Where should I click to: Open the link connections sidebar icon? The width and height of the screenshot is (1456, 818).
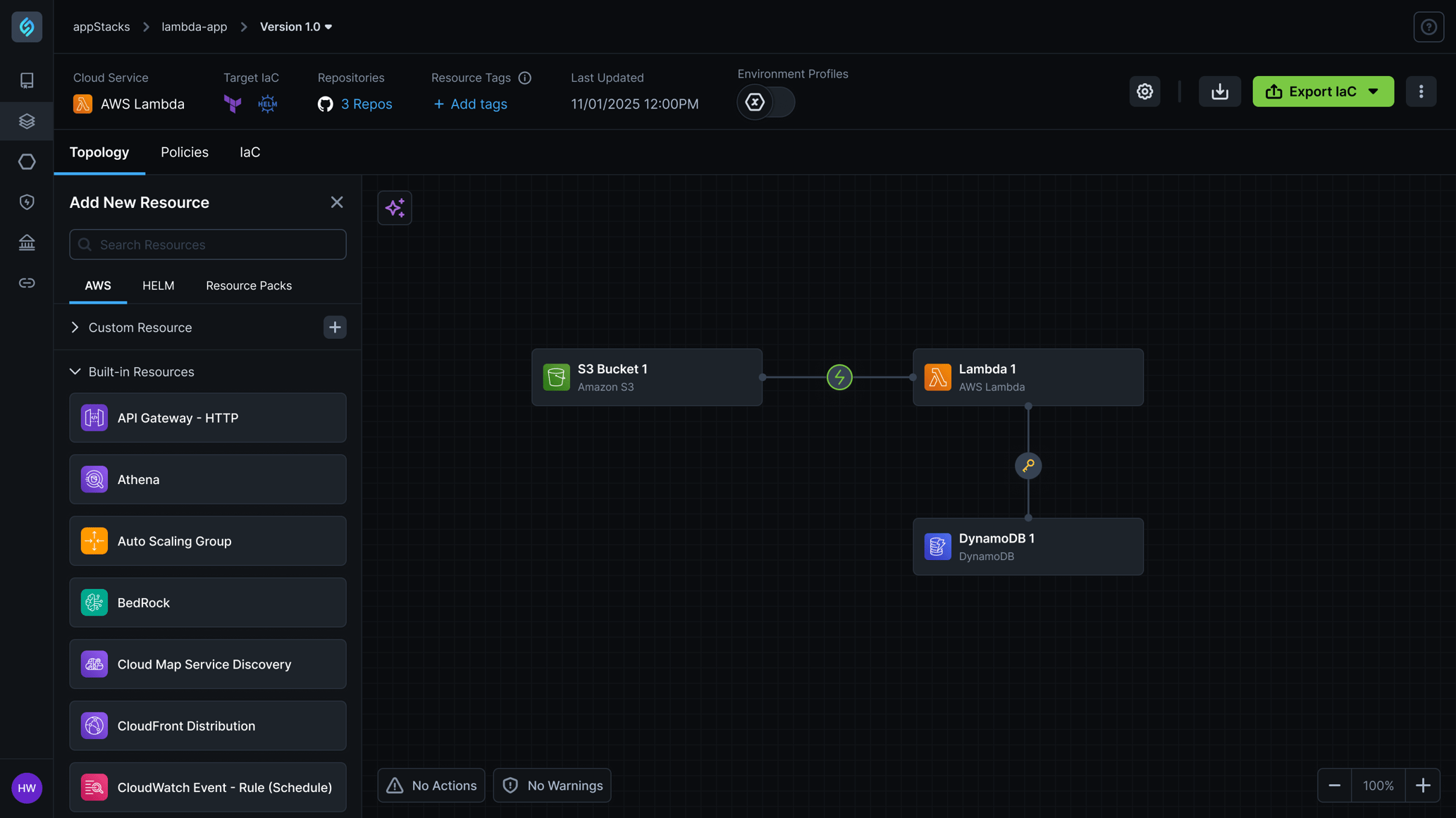[27, 283]
